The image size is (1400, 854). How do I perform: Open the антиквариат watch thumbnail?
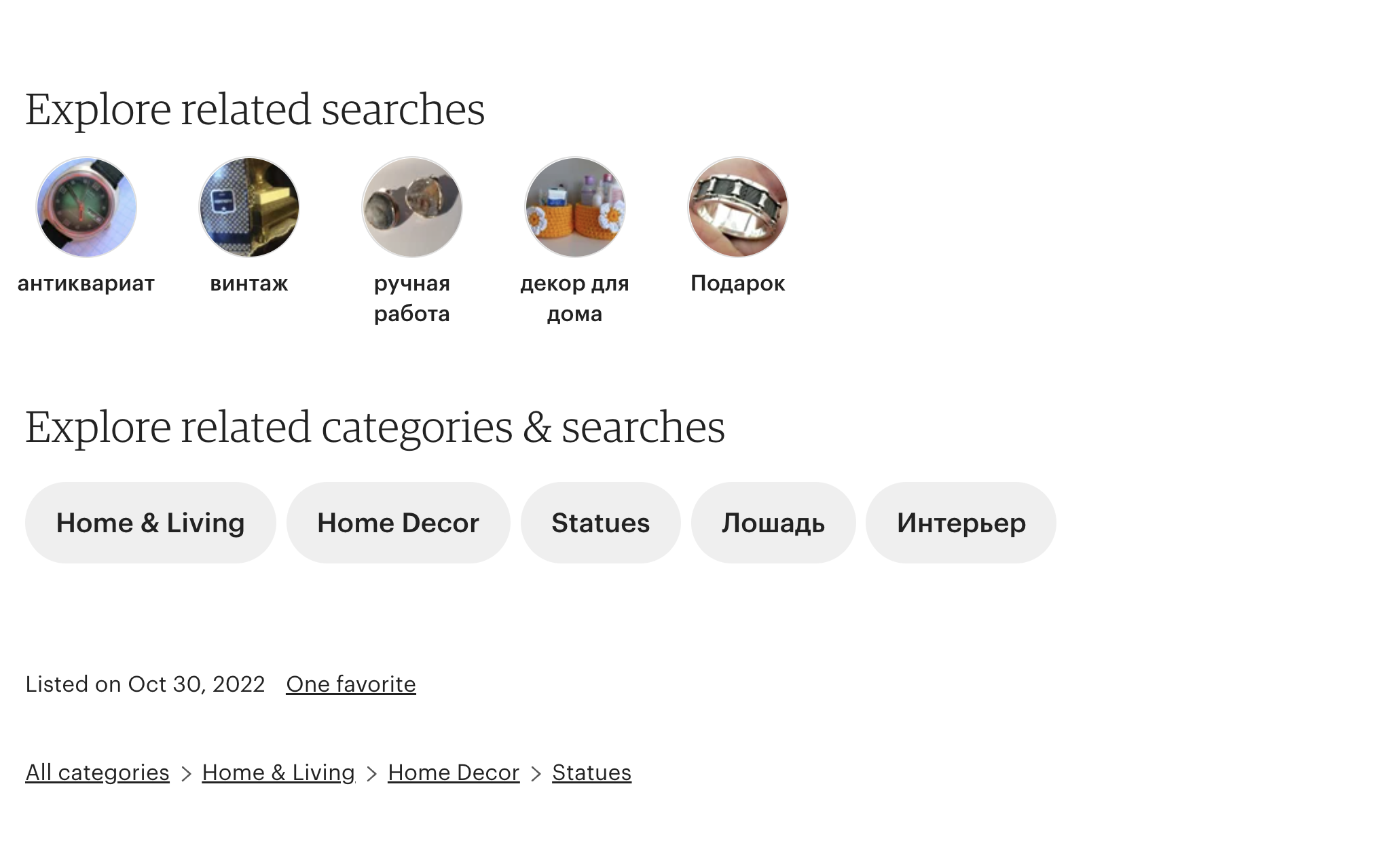pyautogui.click(x=86, y=207)
